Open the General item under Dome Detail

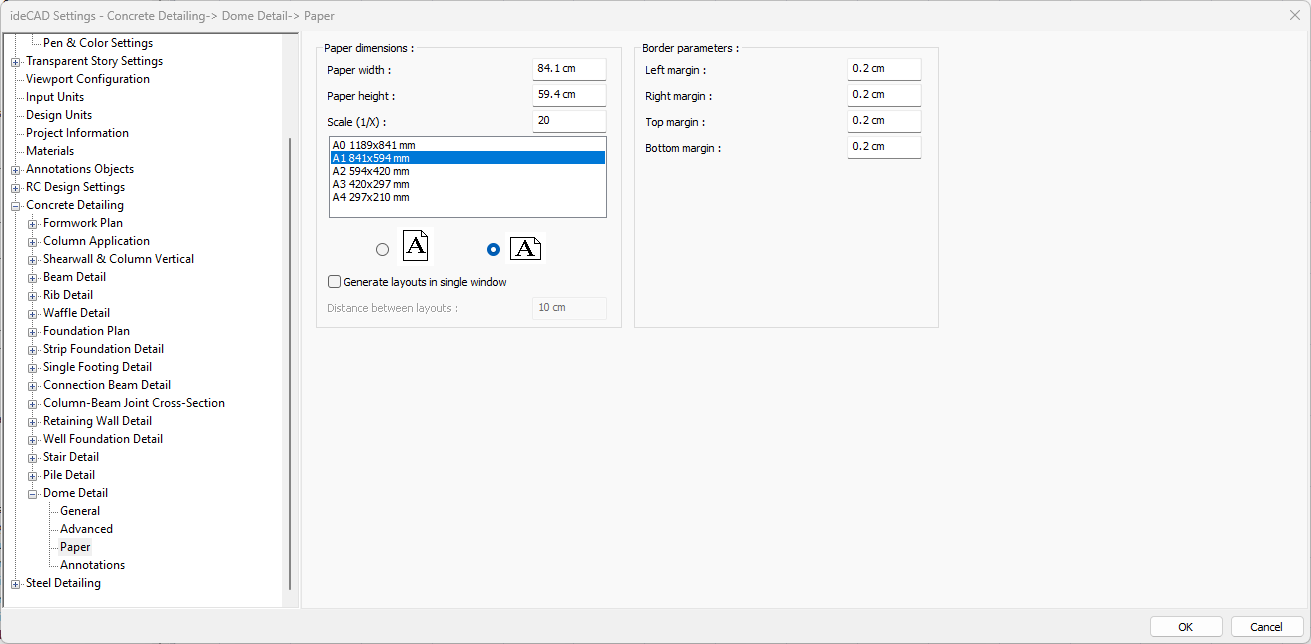(x=80, y=511)
